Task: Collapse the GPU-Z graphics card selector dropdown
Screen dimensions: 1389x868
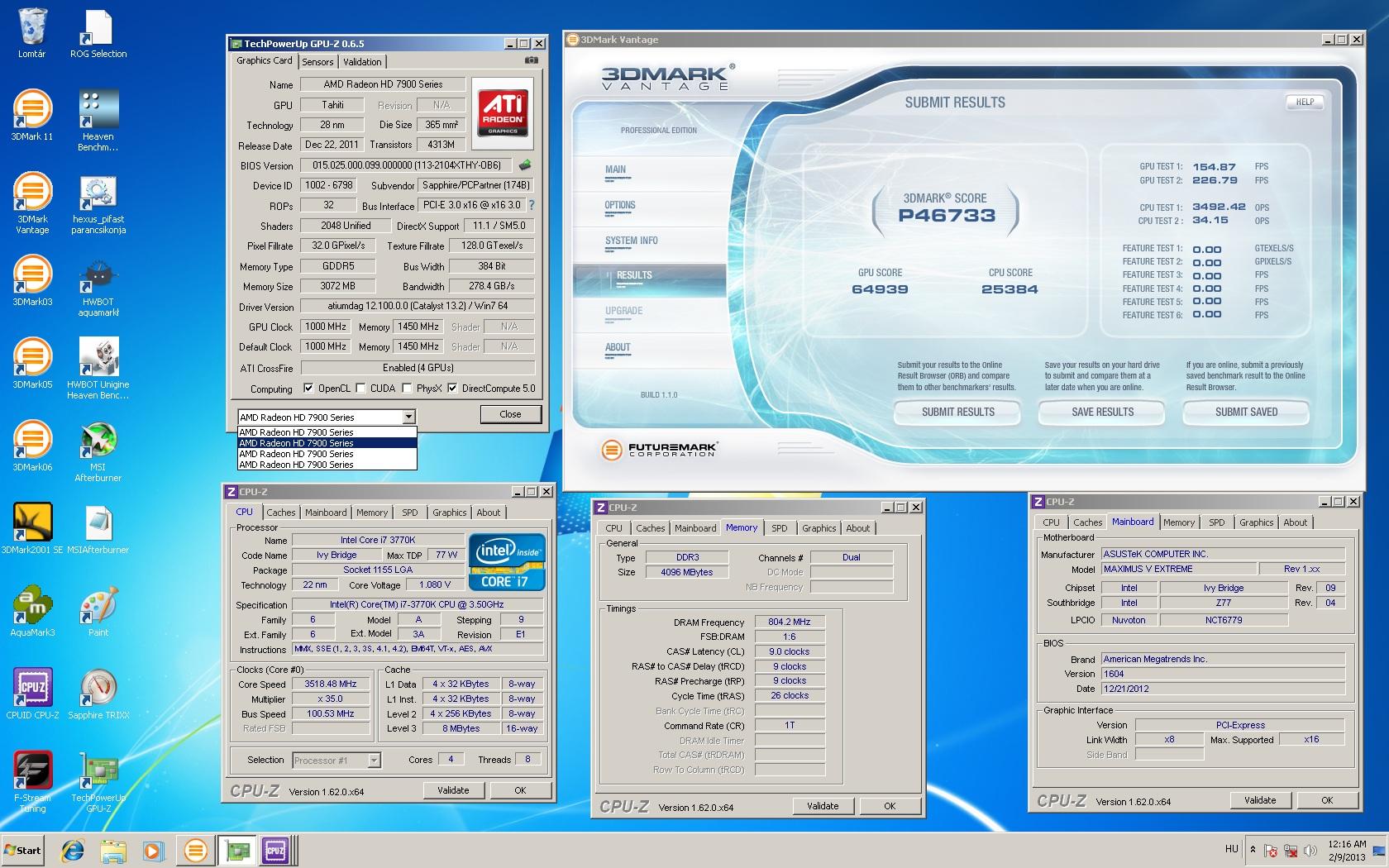Action: [x=408, y=417]
